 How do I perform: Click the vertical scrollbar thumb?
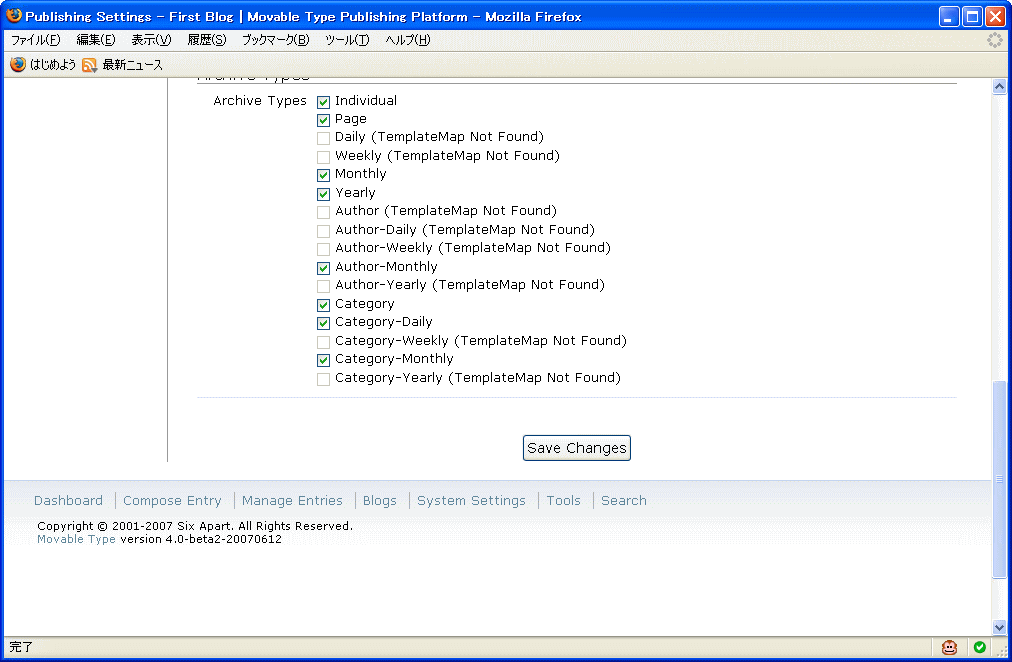pos(999,479)
